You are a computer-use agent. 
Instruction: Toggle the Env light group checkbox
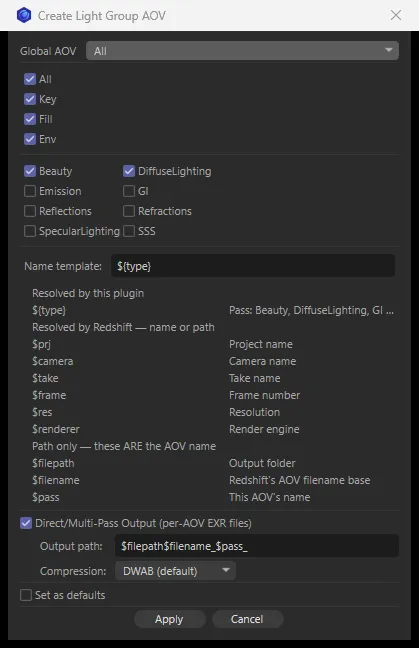30,139
